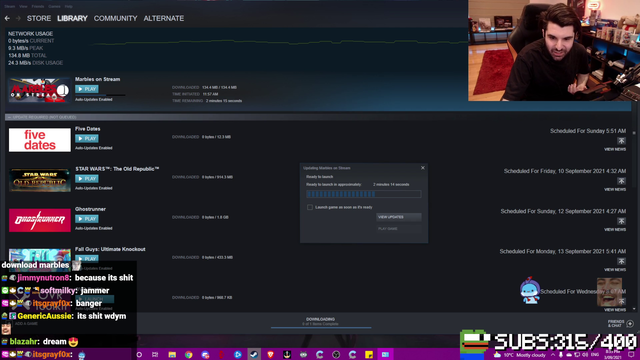The width and height of the screenshot is (640, 360).
Task: Move STAR WARS update to top of queue
Action: point(621,181)
